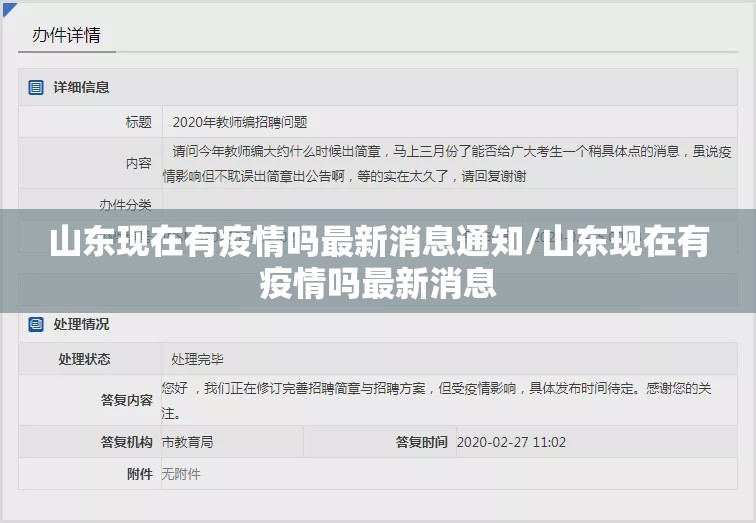
Task: Click the 处理状态 label
Action: [84, 359]
